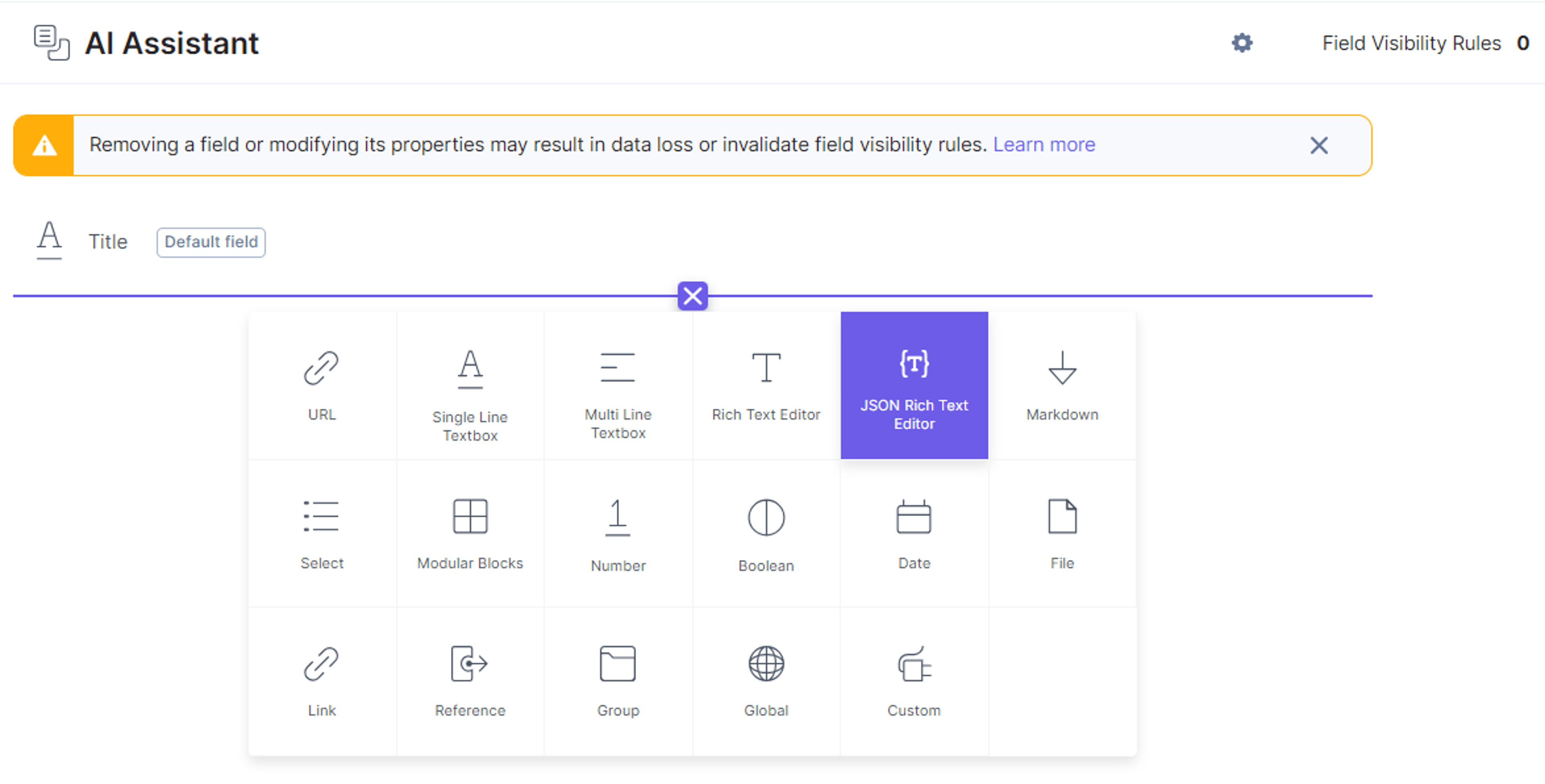Viewport: 1545px width, 784px height.
Task: Insert a Boolean field
Action: pyautogui.click(x=766, y=533)
